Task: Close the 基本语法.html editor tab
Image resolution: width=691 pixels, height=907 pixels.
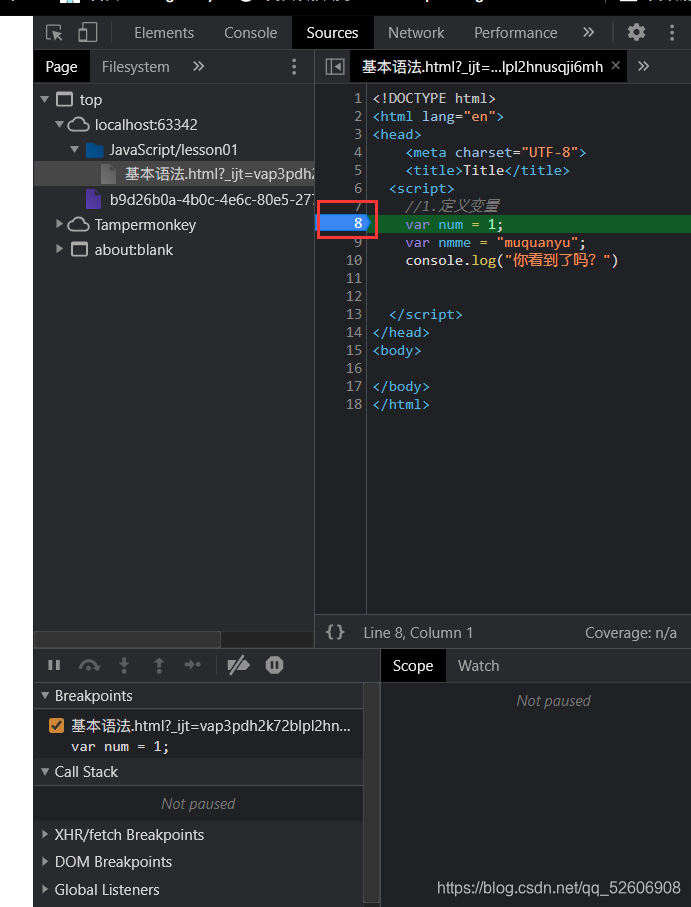Action: pos(616,65)
